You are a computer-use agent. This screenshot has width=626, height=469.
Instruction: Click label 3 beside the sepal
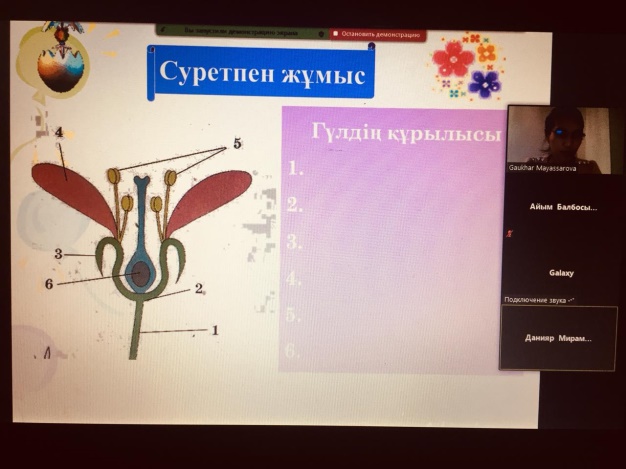58,254
